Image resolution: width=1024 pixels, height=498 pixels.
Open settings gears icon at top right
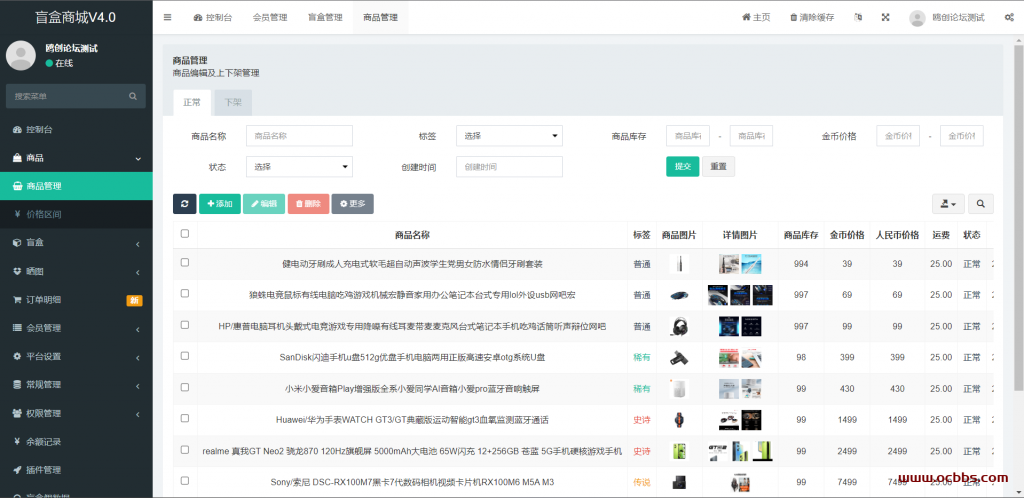[1008, 18]
